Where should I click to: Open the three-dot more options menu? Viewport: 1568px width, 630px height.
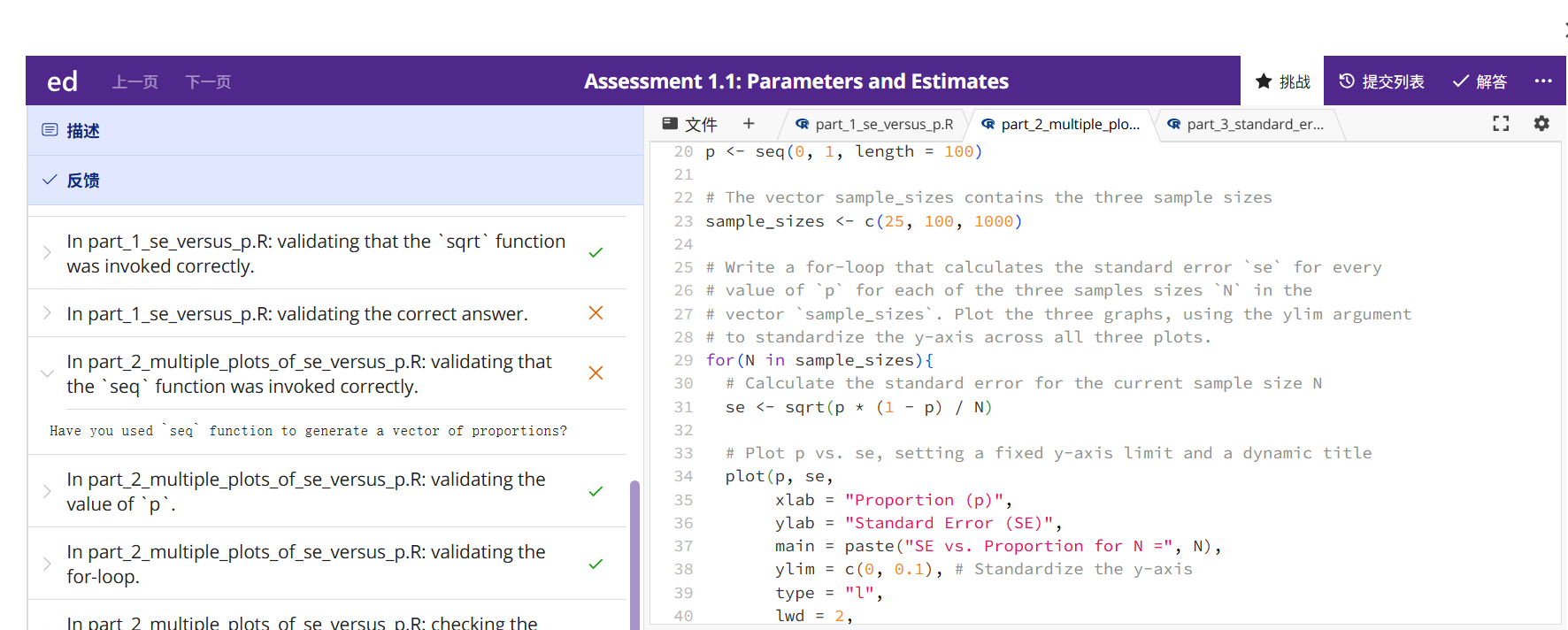pyautogui.click(x=1543, y=81)
